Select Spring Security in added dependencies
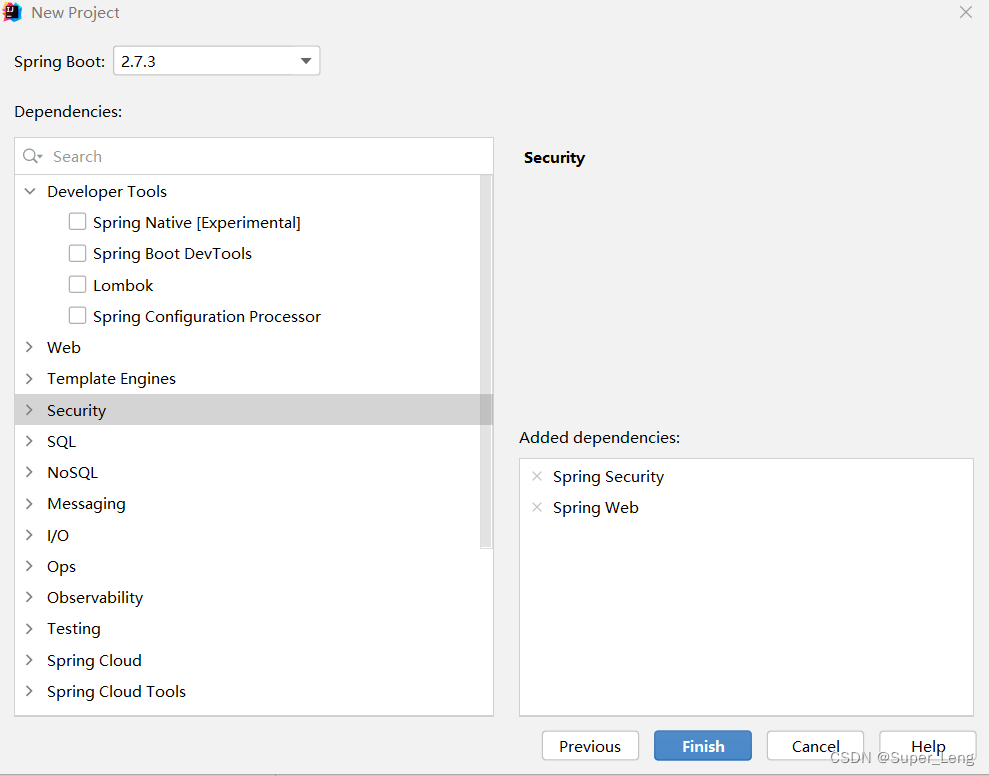Viewport: 989px width, 776px height. (x=608, y=476)
